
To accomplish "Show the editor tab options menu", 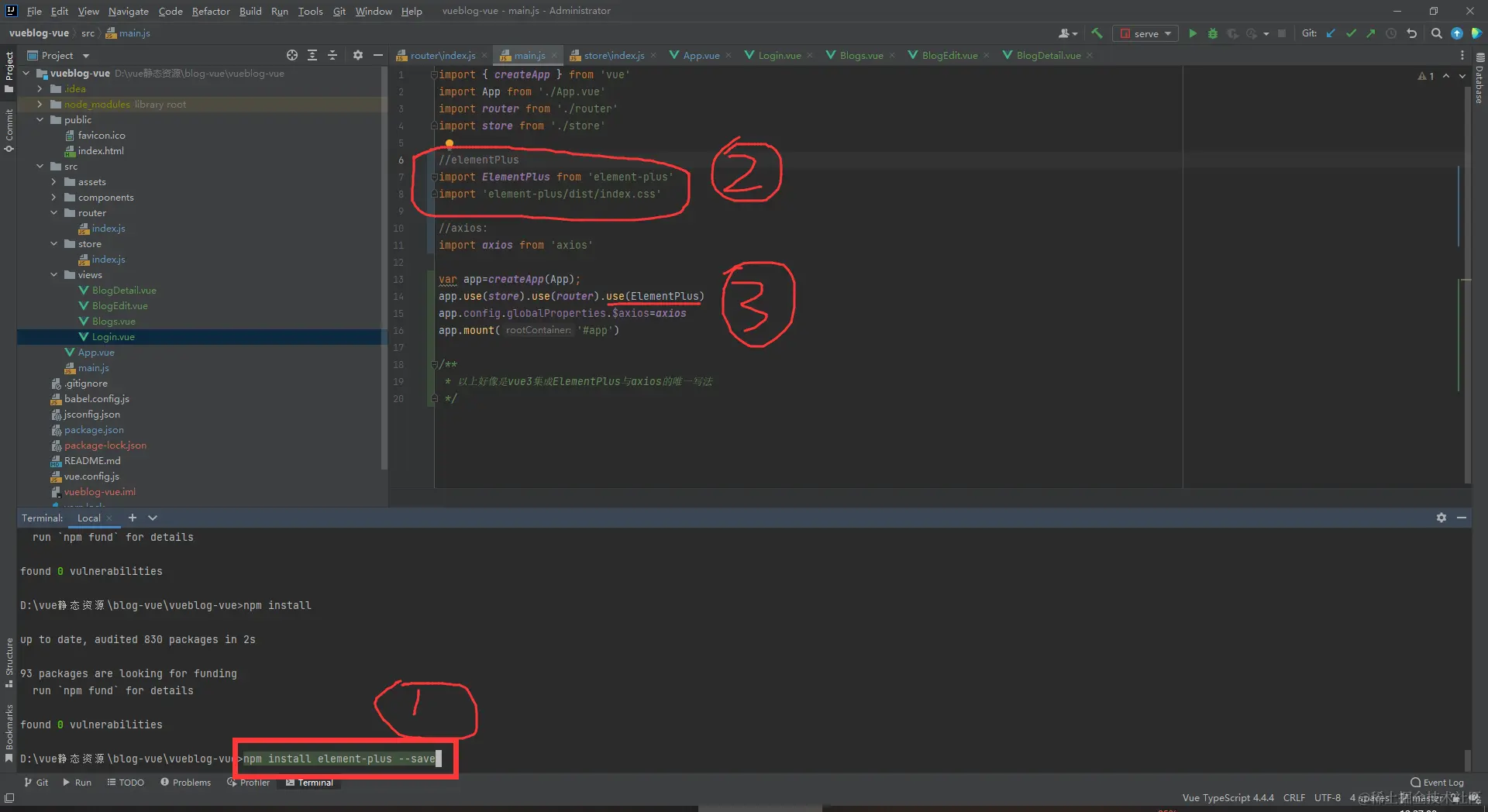I will (x=1462, y=55).
